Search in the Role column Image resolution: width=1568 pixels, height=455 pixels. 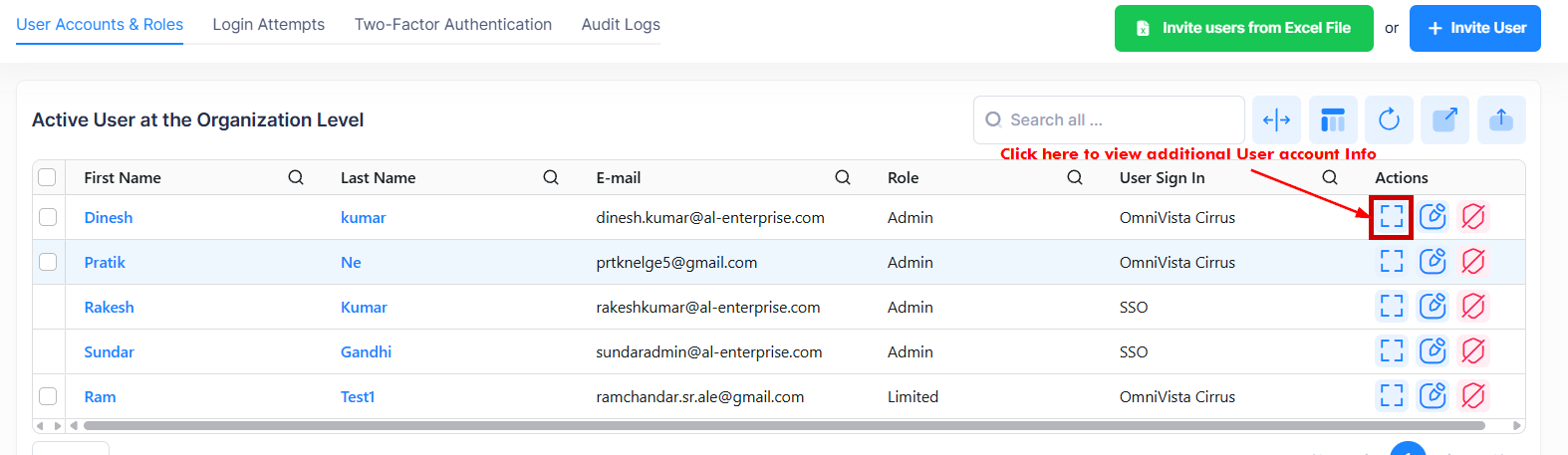(1075, 177)
